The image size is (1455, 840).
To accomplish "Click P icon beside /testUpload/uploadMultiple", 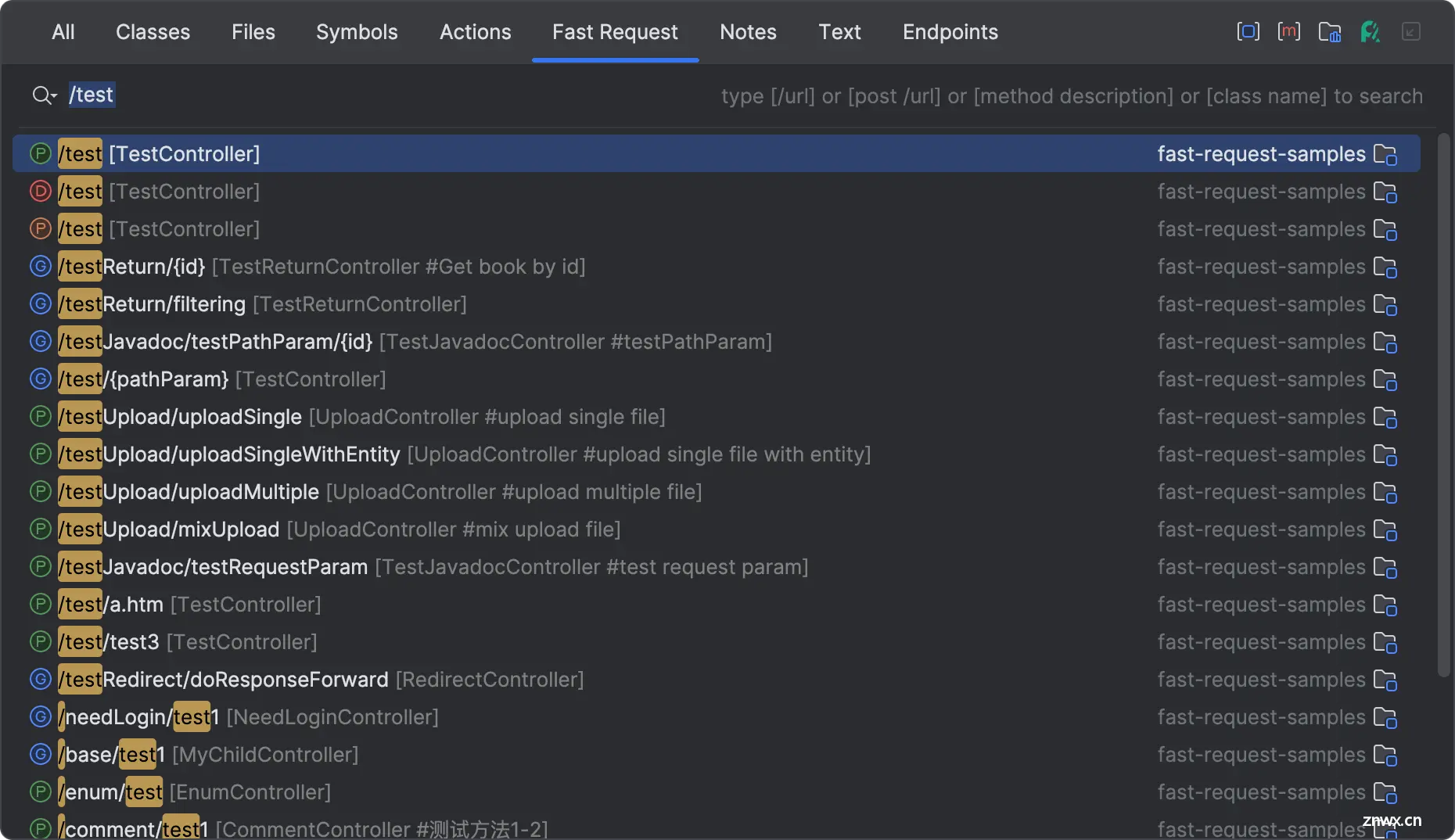I will point(41,491).
